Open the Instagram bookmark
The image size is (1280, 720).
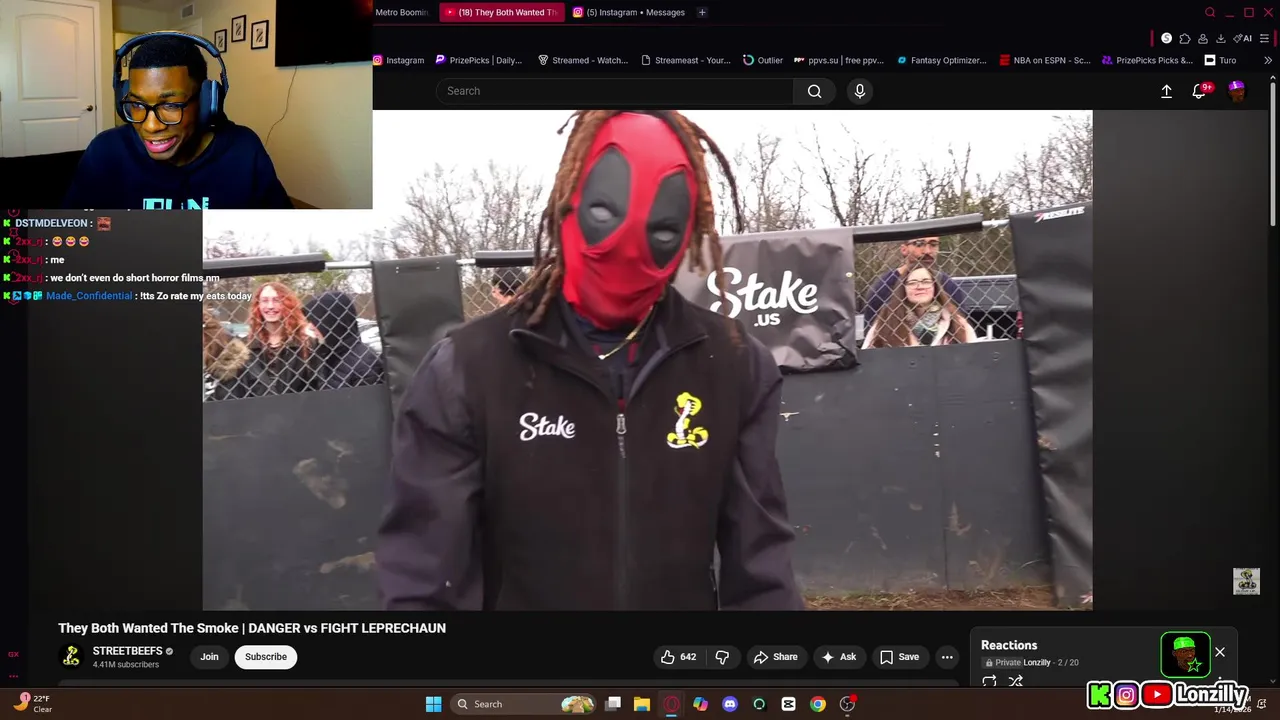(399, 60)
